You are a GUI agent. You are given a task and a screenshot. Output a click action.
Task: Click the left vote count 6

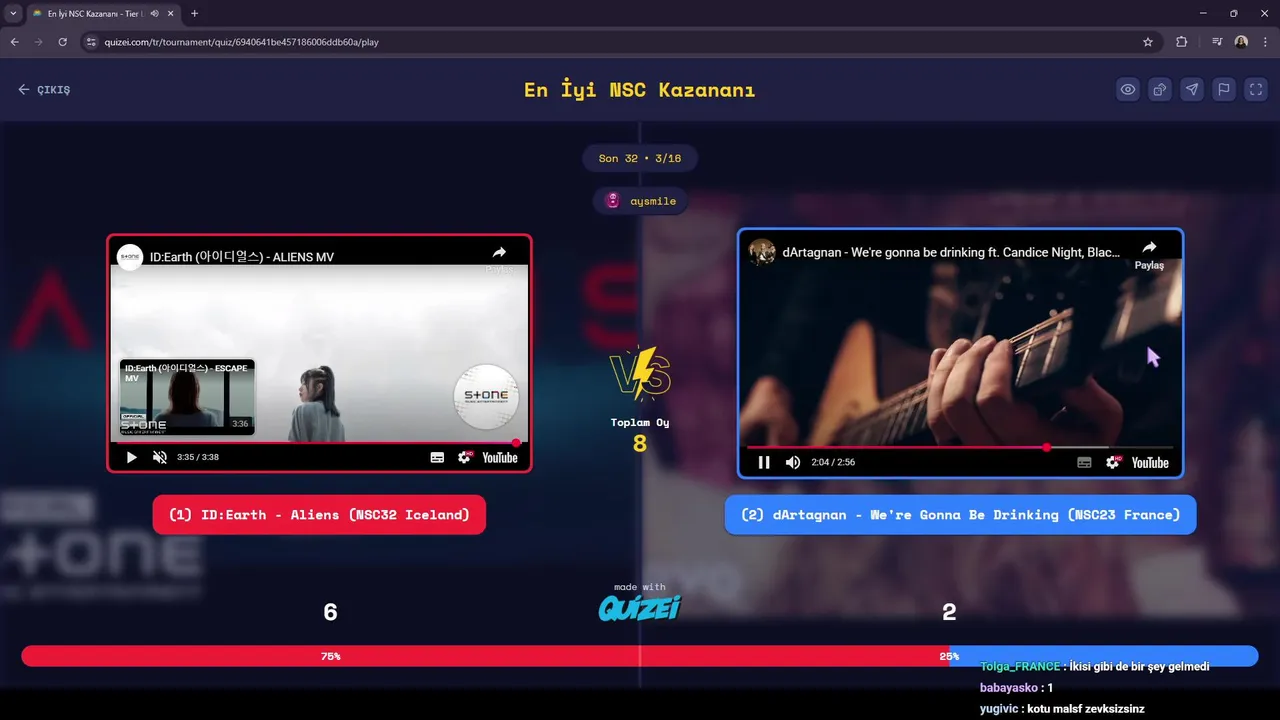[x=330, y=612]
